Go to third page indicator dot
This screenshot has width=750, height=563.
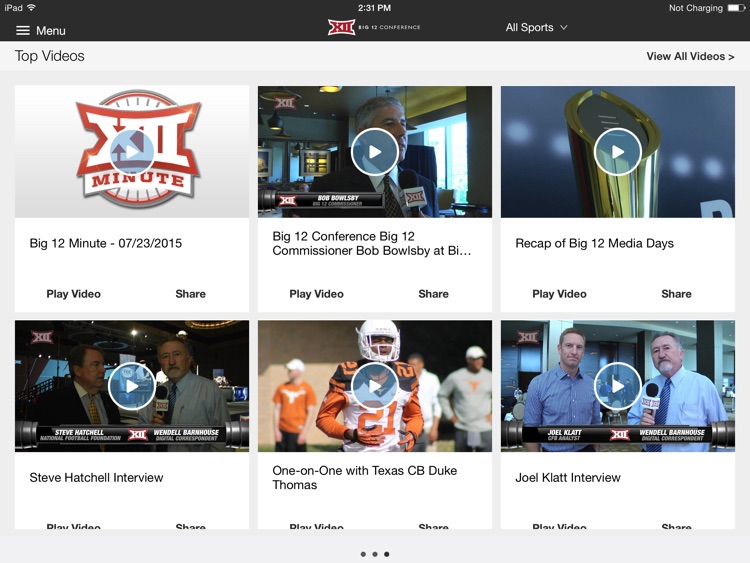[386, 554]
